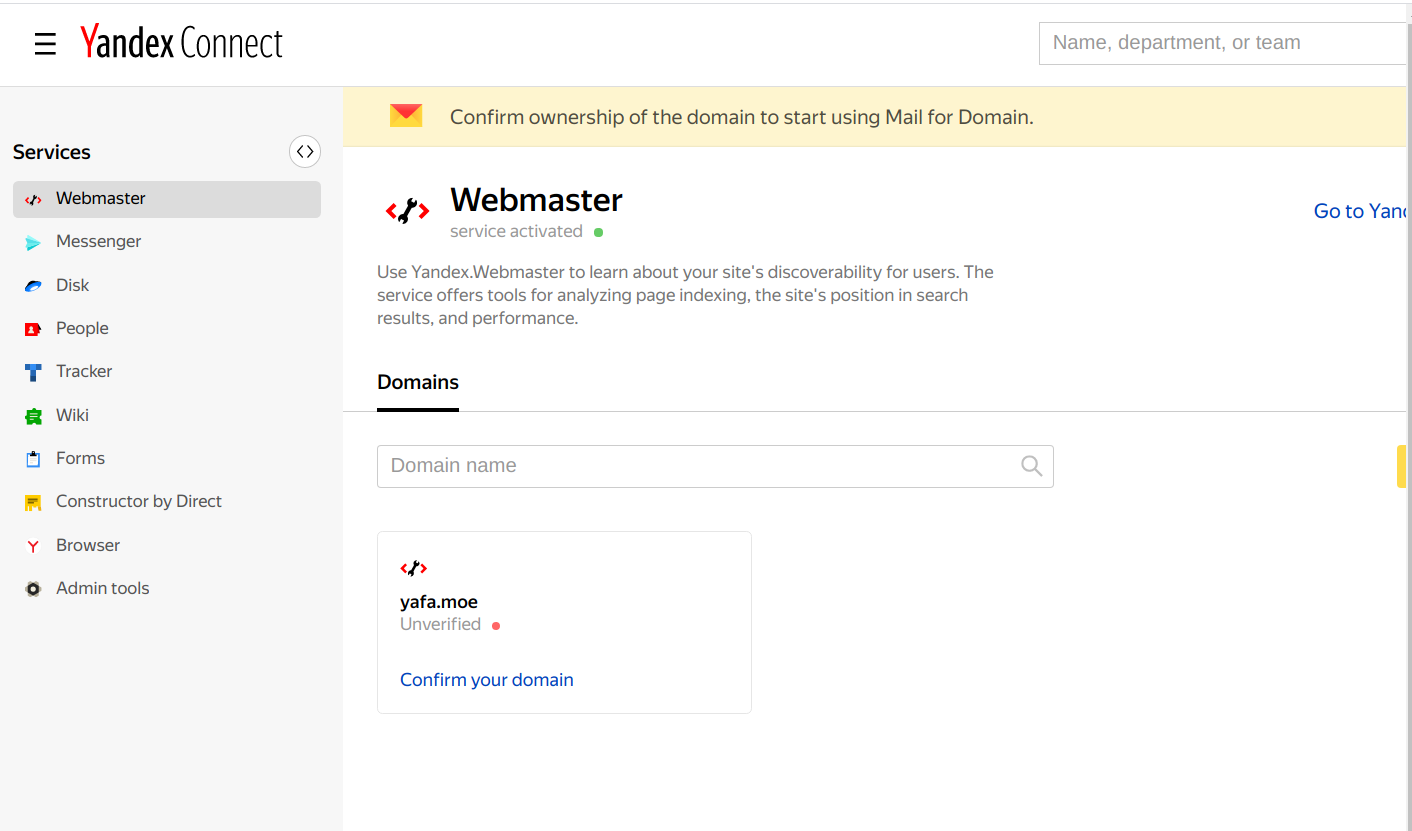
Task: Click the mail envelope icon in the banner
Action: (406, 116)
